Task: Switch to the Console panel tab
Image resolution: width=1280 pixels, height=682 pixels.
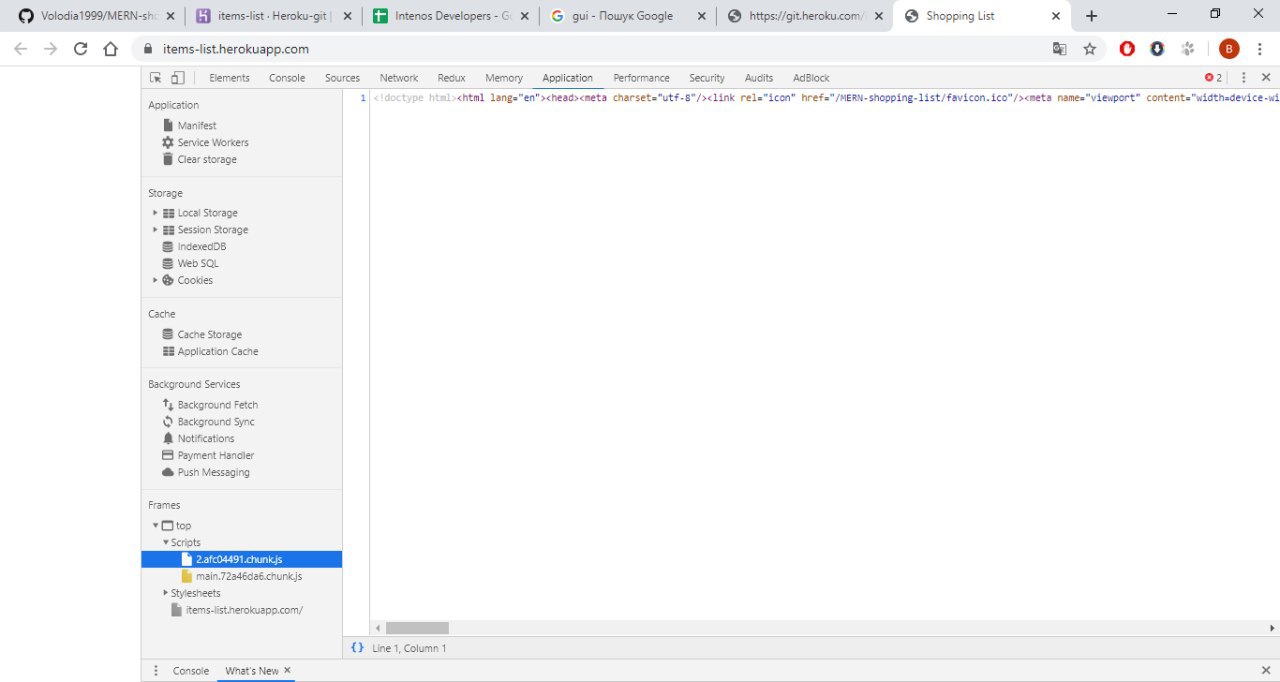Action: (x=287, y=78)
